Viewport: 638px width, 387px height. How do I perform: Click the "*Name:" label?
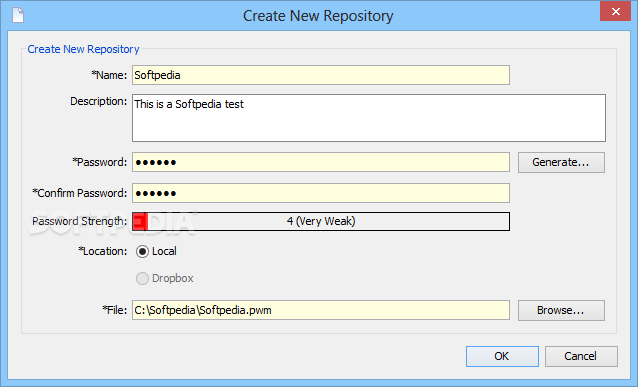[109, 75]
